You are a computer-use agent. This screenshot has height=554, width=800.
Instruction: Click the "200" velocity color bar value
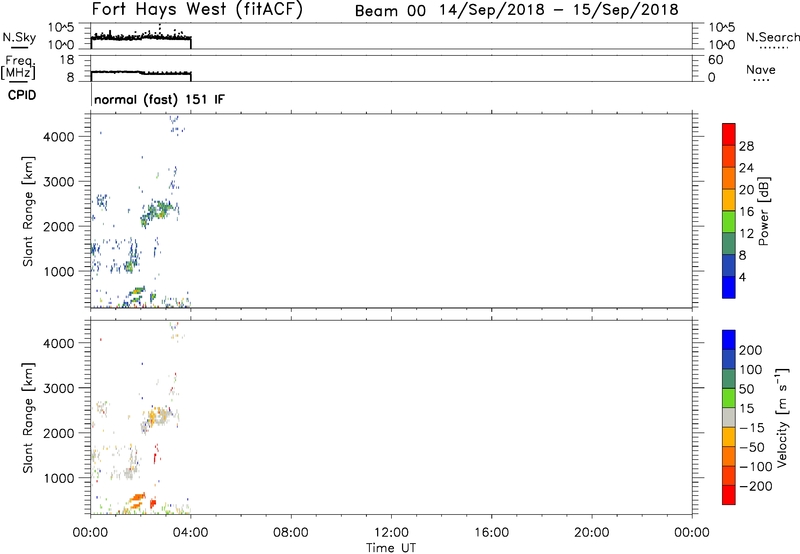click(x=751, y=350)
